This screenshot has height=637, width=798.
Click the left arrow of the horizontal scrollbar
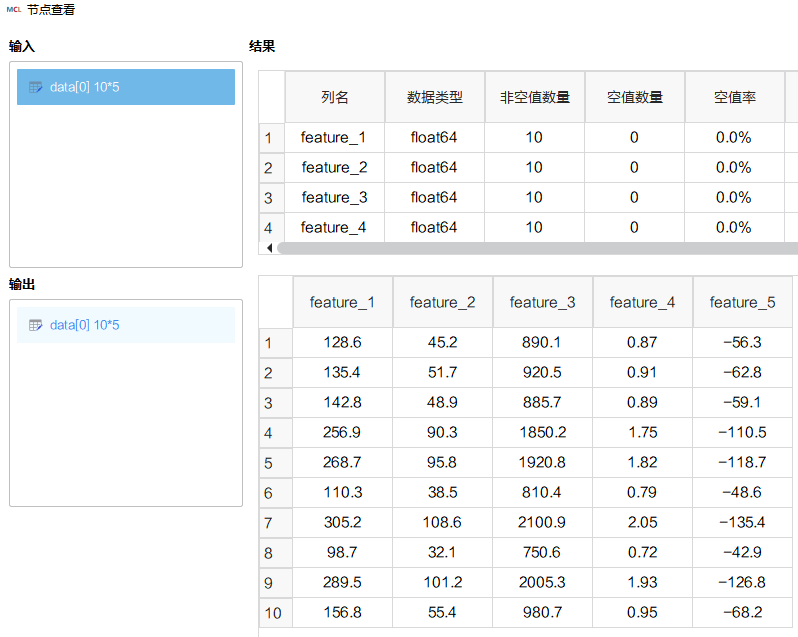[x=270, y=248]
